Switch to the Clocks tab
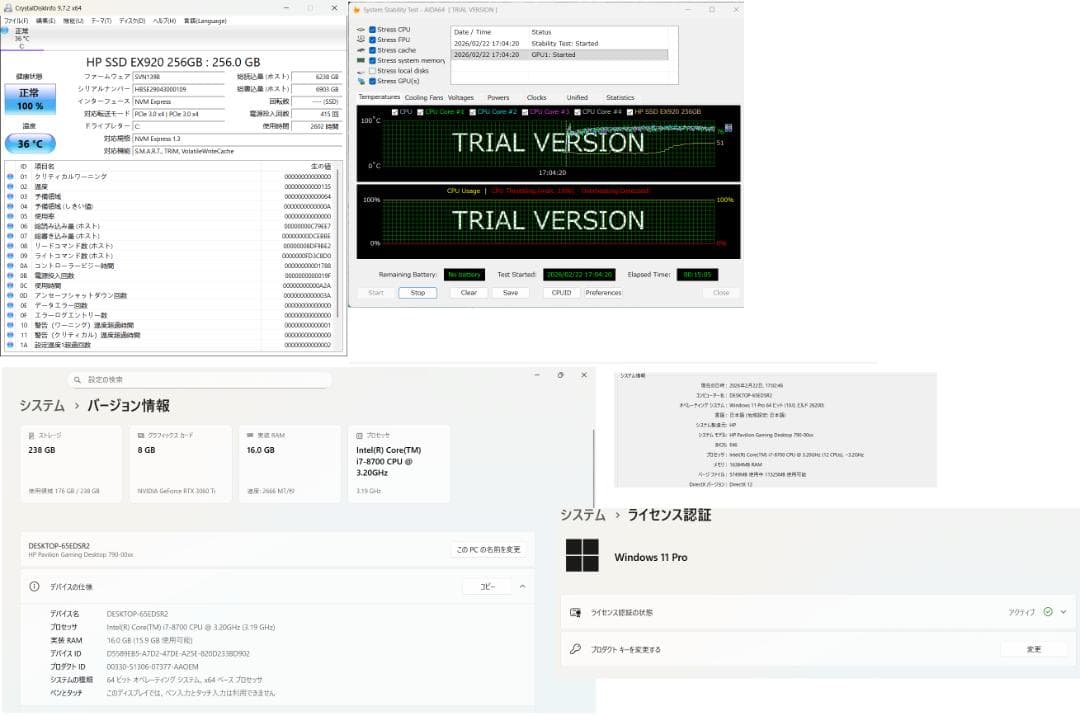Viewport: 1080px width, 716px height. pos(537,98)
